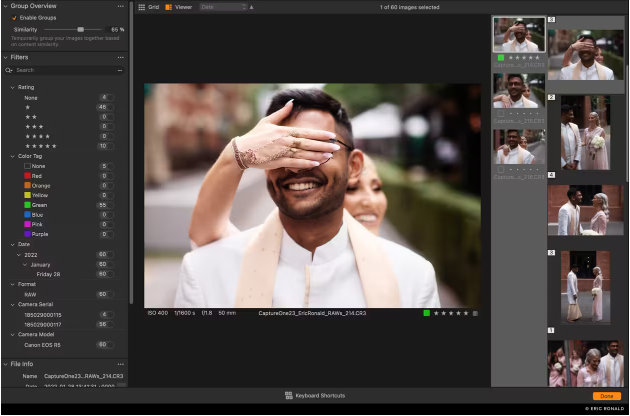Screen dimensions: 630x416
Task: Open File Info panel options menu
Action: click(121, 364)
